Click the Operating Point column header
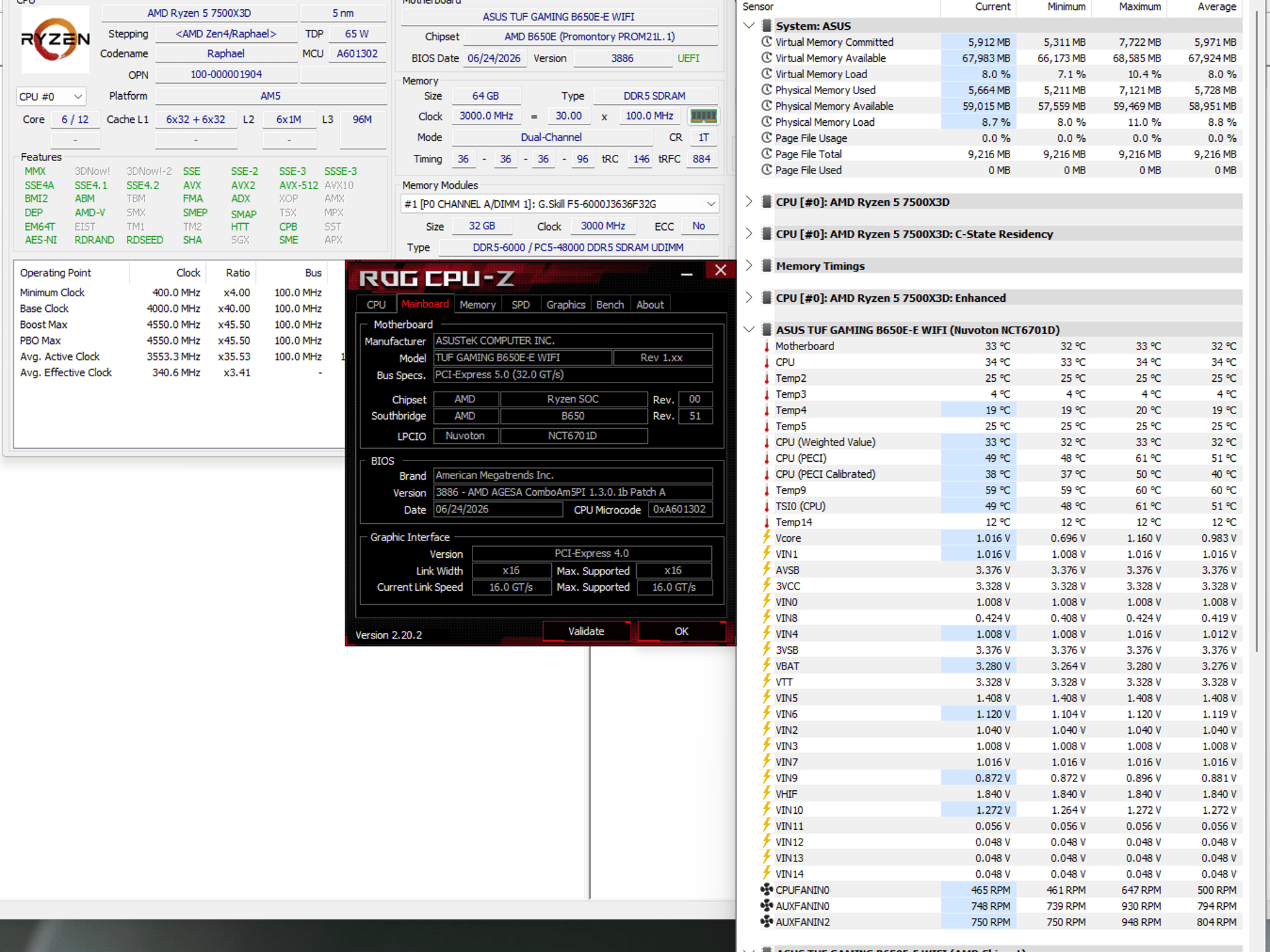Image resolution: width=1270 pixels, height=952 pixels. point(71,273)
